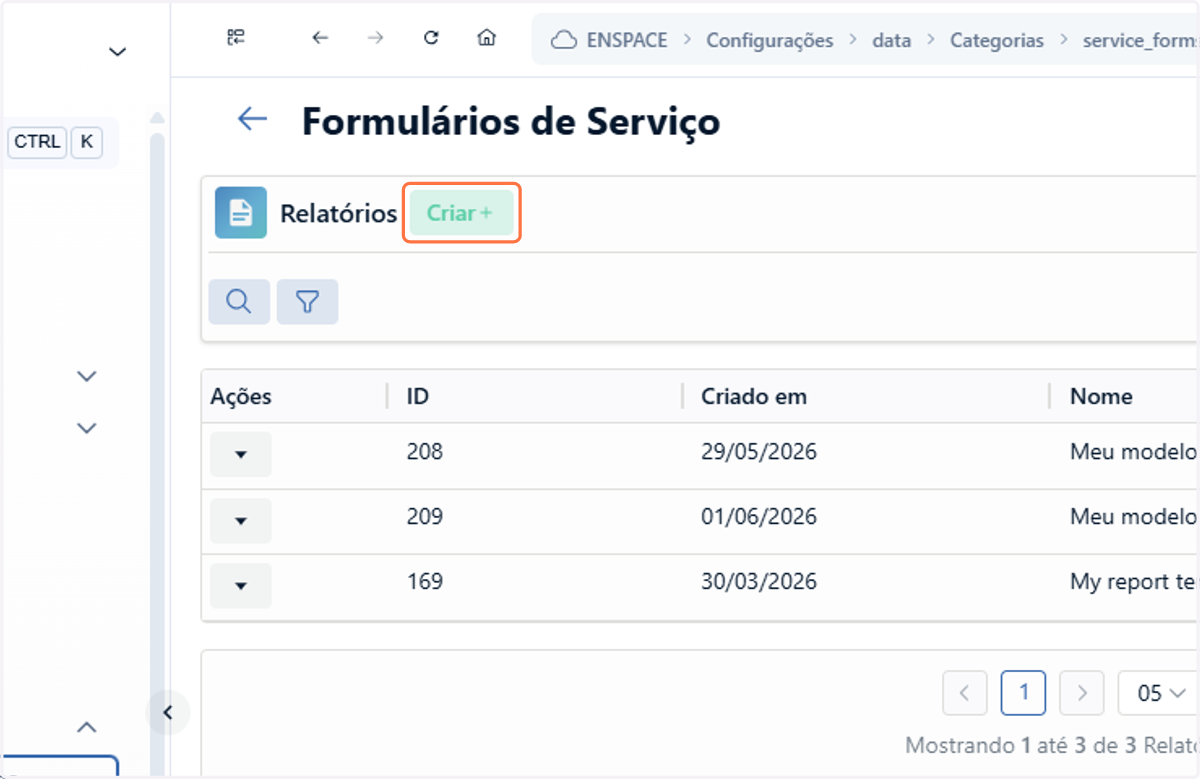
Task: Select page 1 in pagination
Action: coord(1023,692)
